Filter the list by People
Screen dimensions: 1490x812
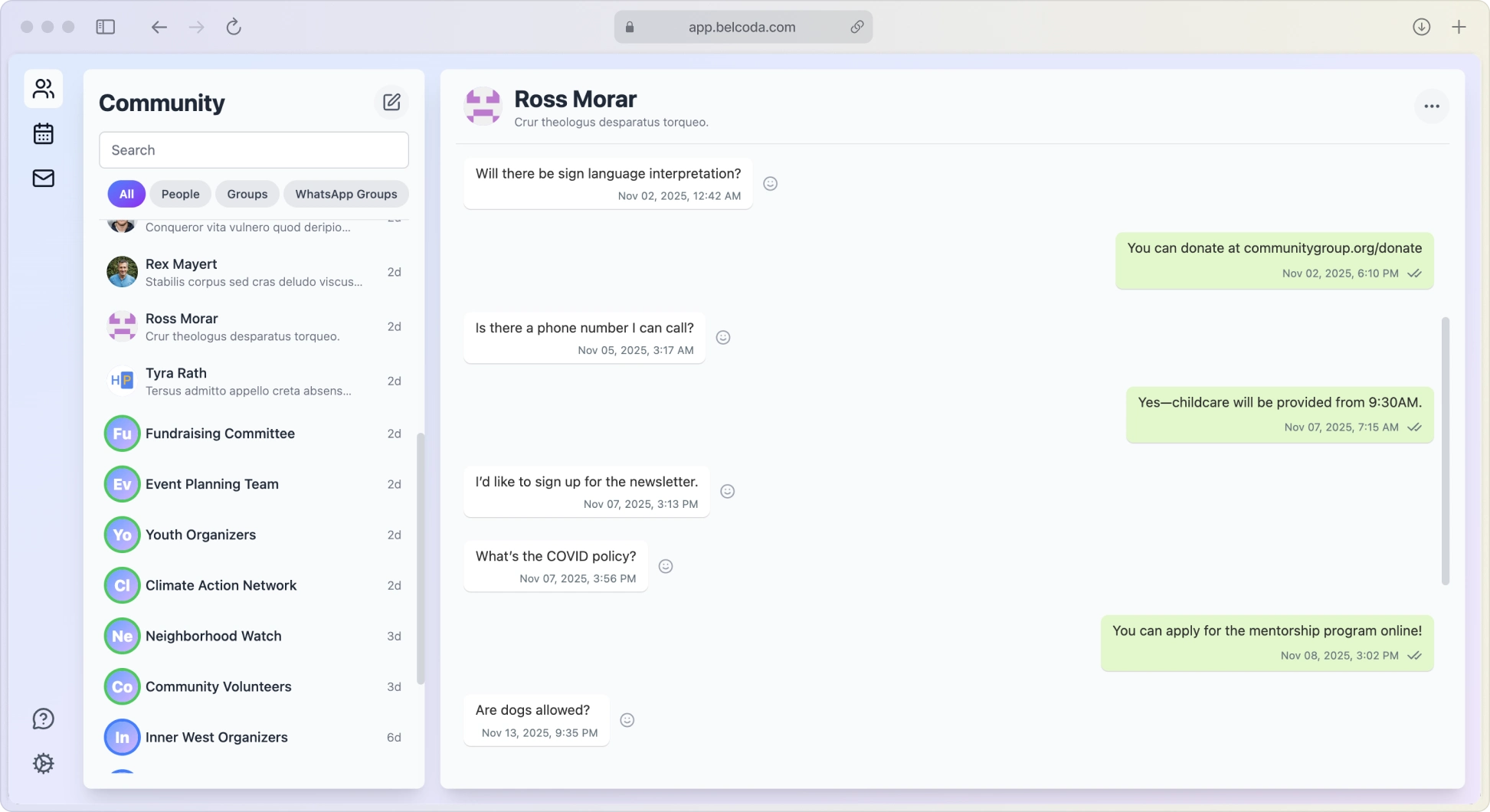click(x=180, y=195)
